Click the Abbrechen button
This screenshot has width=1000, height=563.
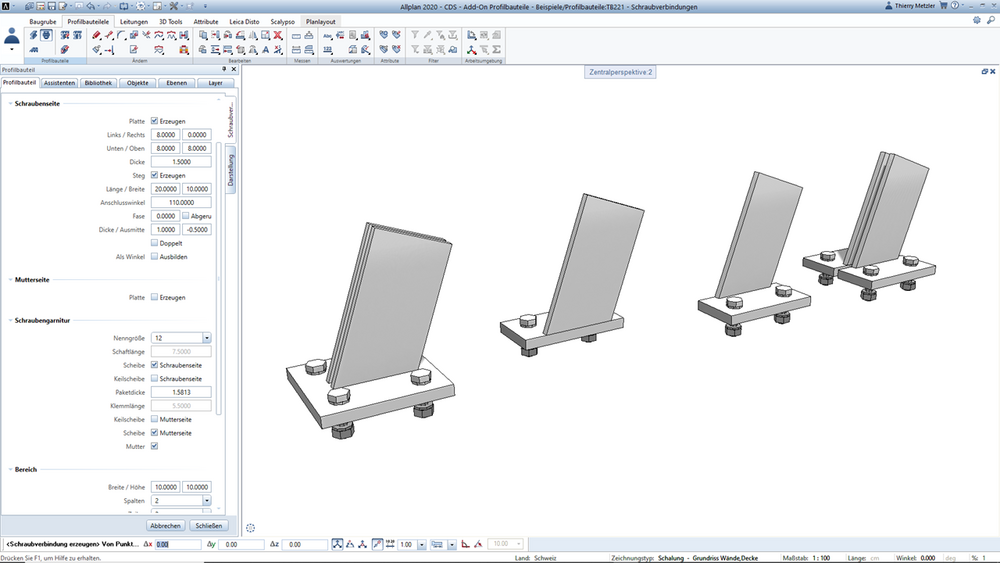click(166, 526)
